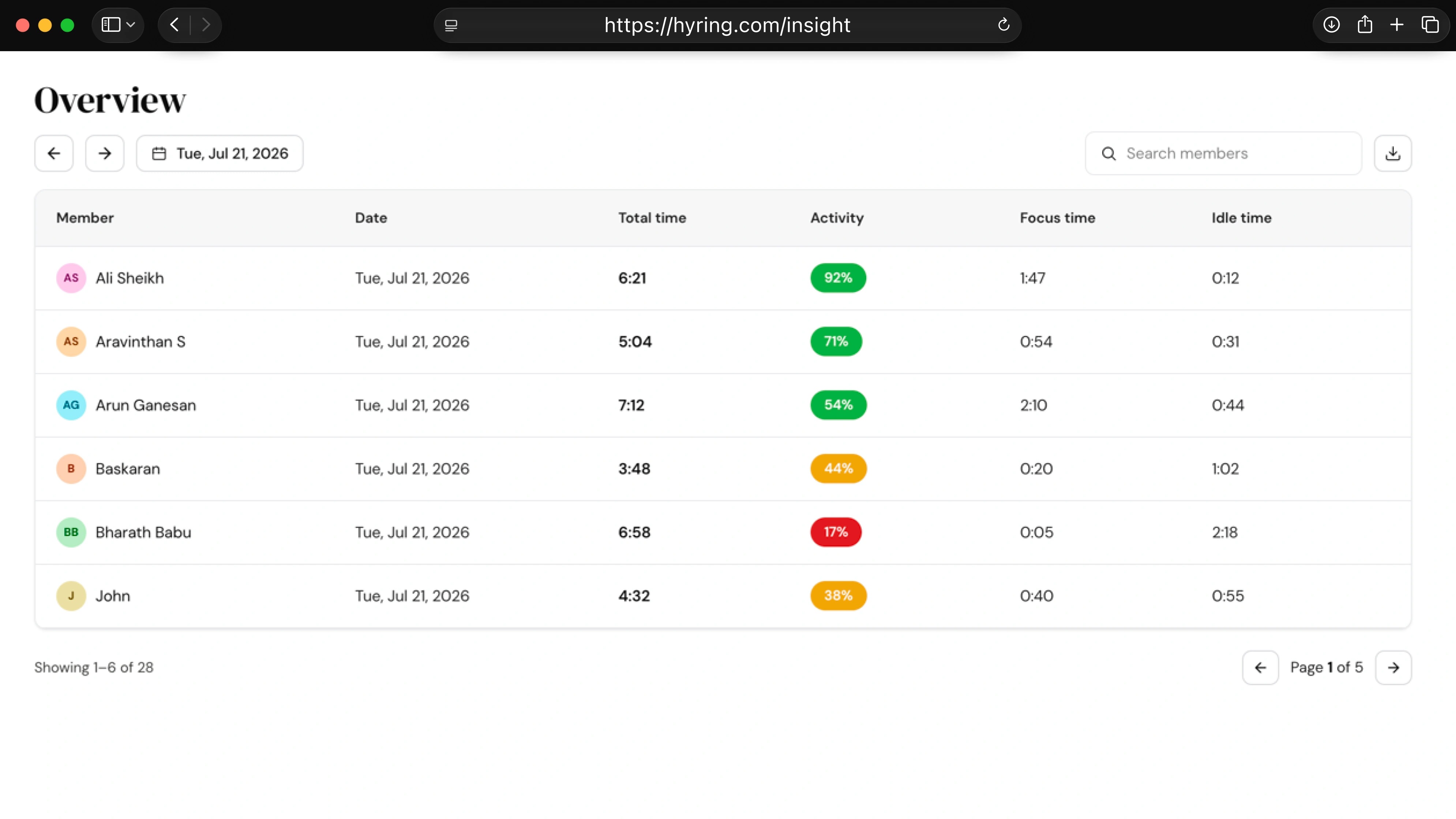Show tab overview
1456x819 pixels.
coord(1430,25)
